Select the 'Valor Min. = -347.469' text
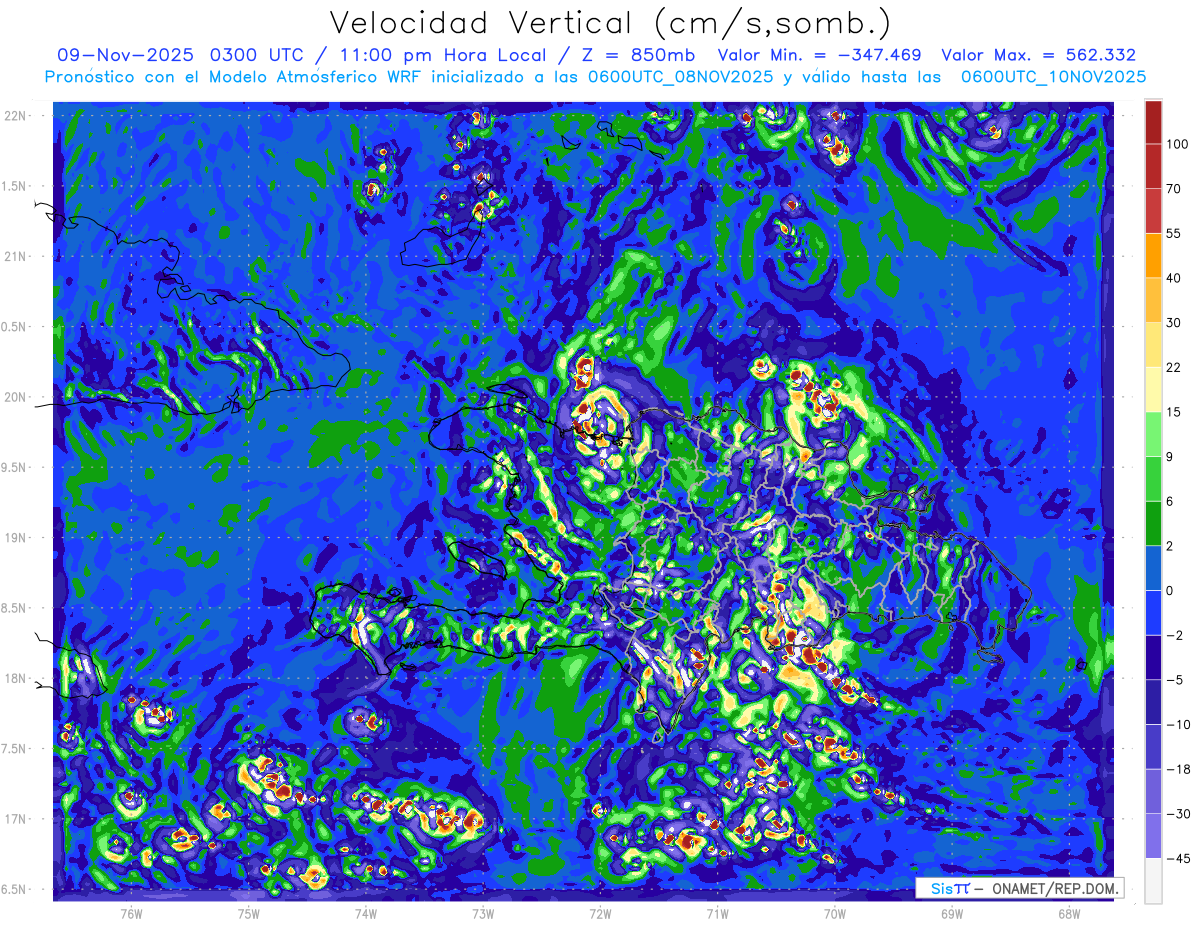The image size is (1200, 927). pyautogui.click(x=820, y=55)
